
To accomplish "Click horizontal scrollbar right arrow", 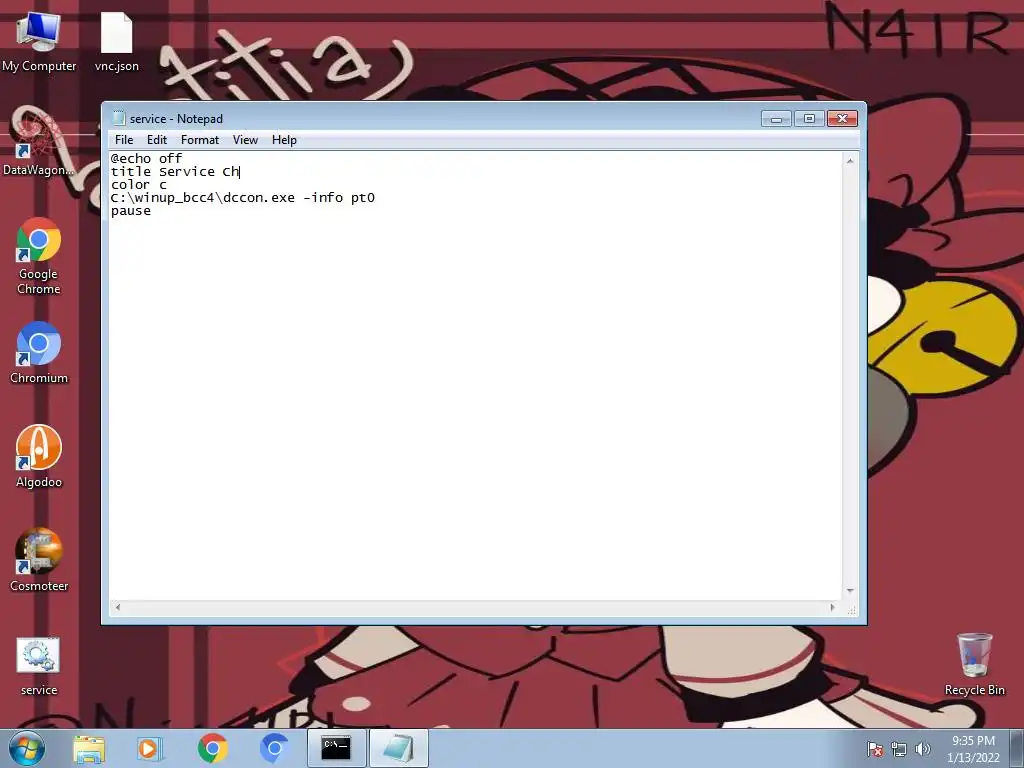I will 833,607.
